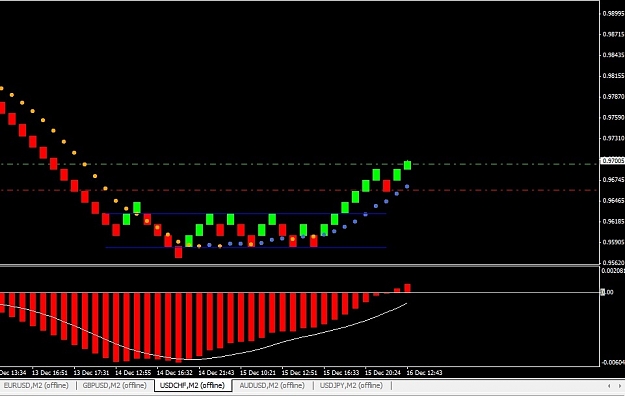
Task: Select the lower blue range line
Action: point(246,248)
